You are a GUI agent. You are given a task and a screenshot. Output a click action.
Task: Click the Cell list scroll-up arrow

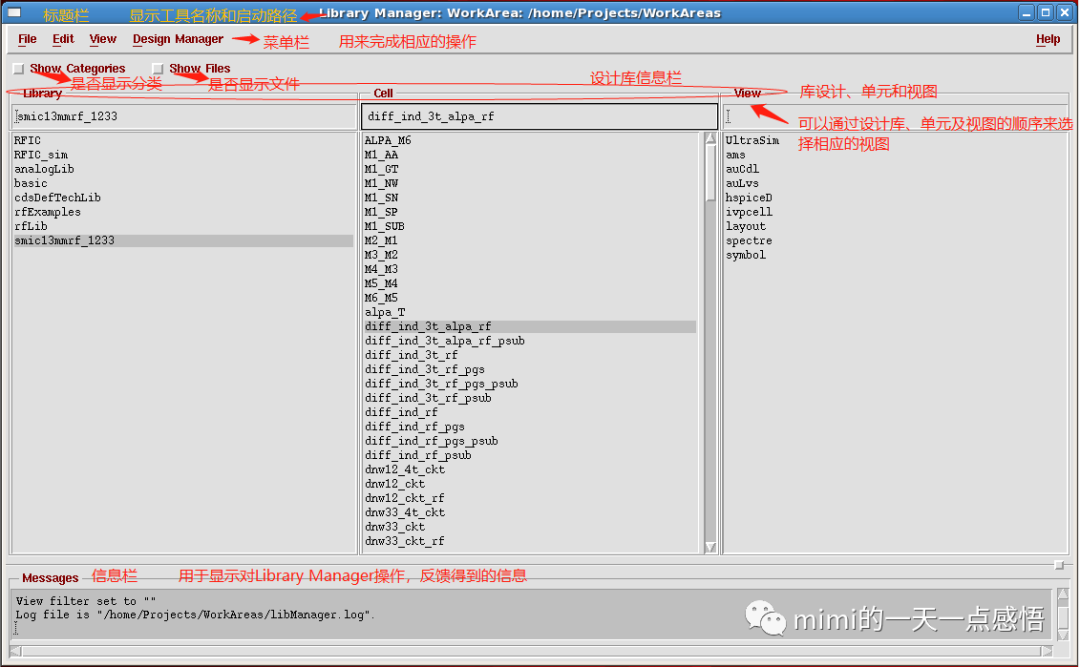coord(711,139)
